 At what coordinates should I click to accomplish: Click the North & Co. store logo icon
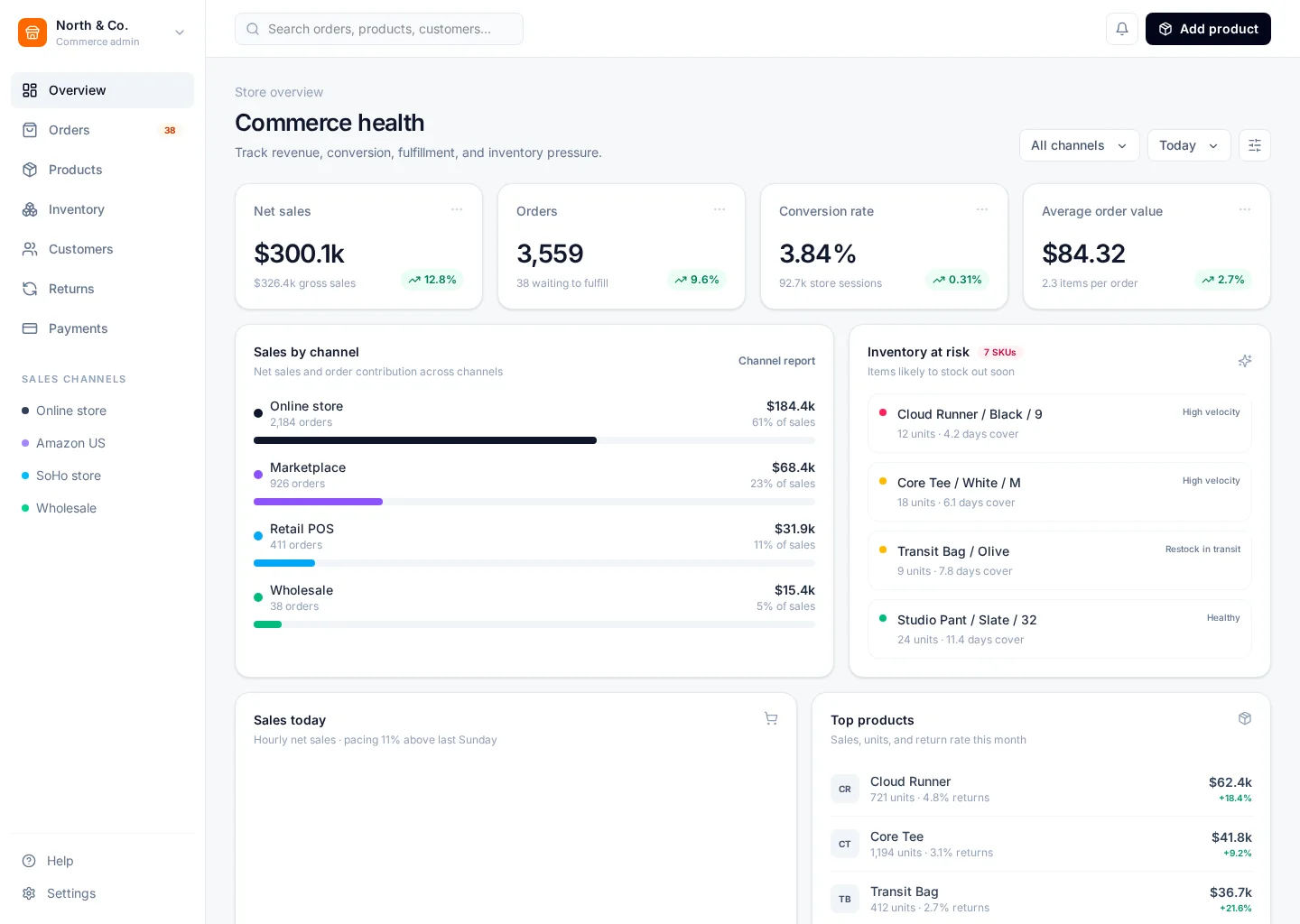(32, 32)
